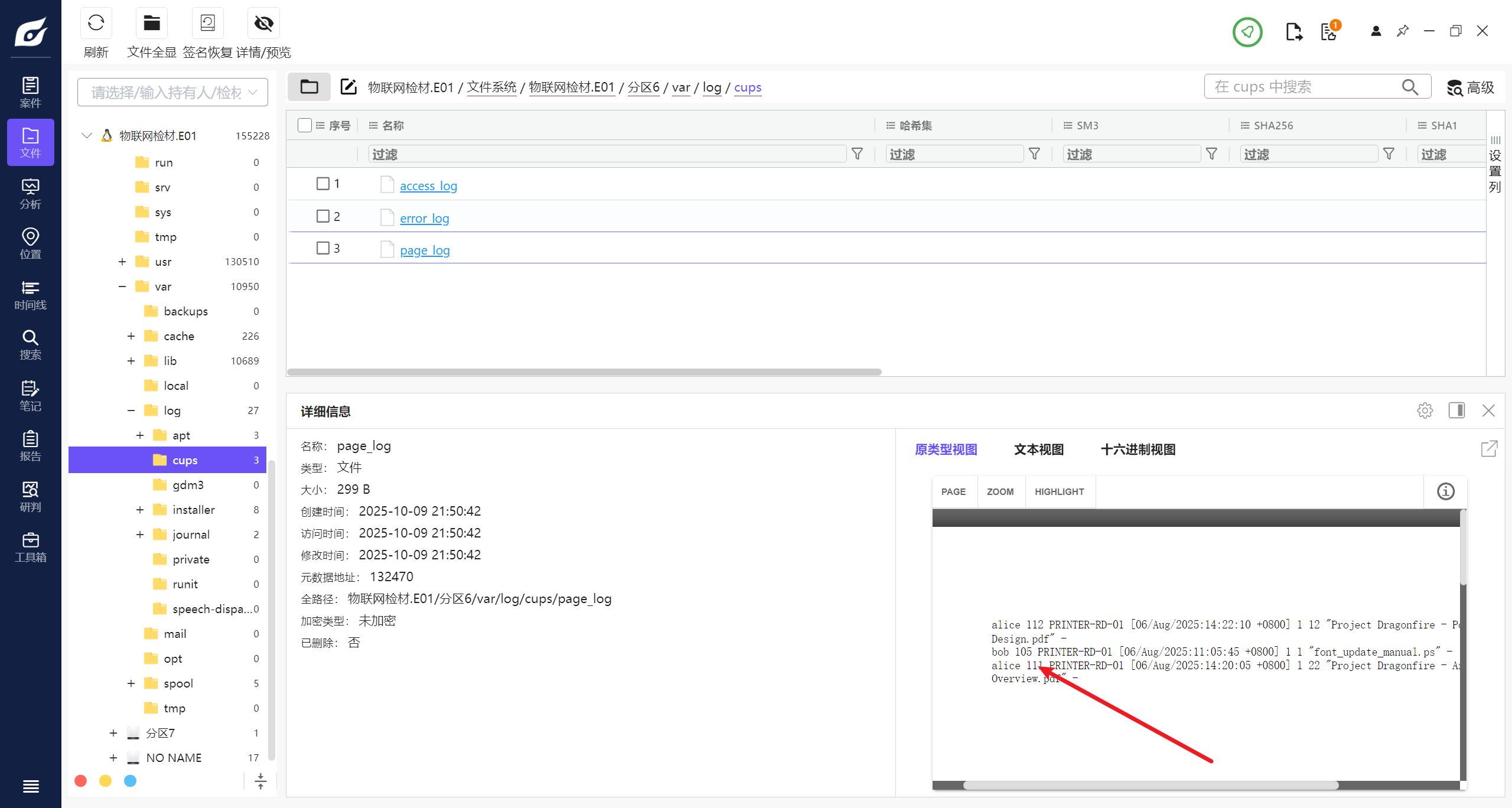Click the Advanced (高级) search button
The image size is (1512, 808).
pyautogui.click(x=1471, y=87)
